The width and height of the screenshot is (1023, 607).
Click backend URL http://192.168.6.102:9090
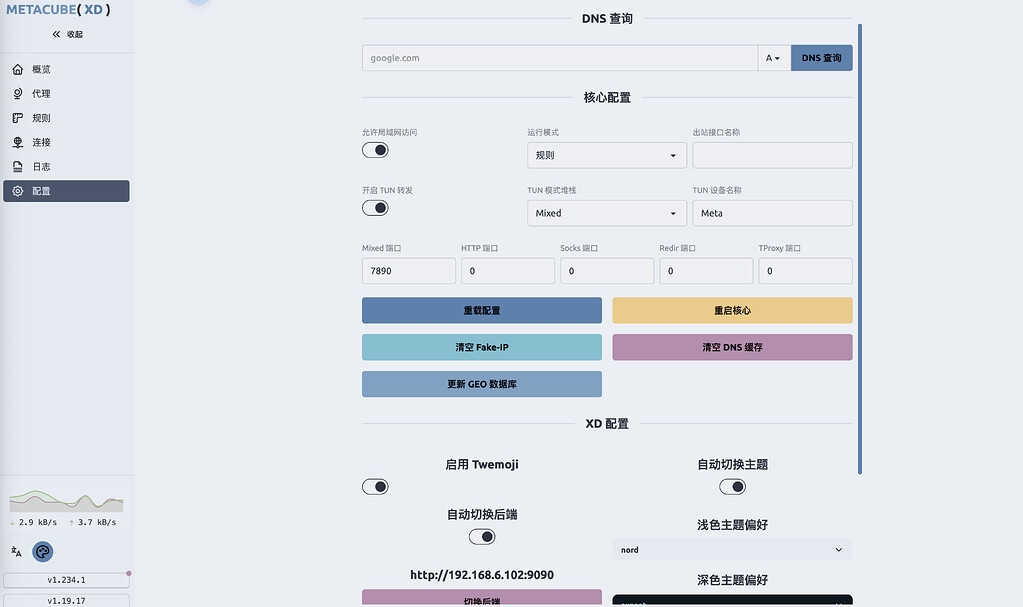(x=482, y=575)
